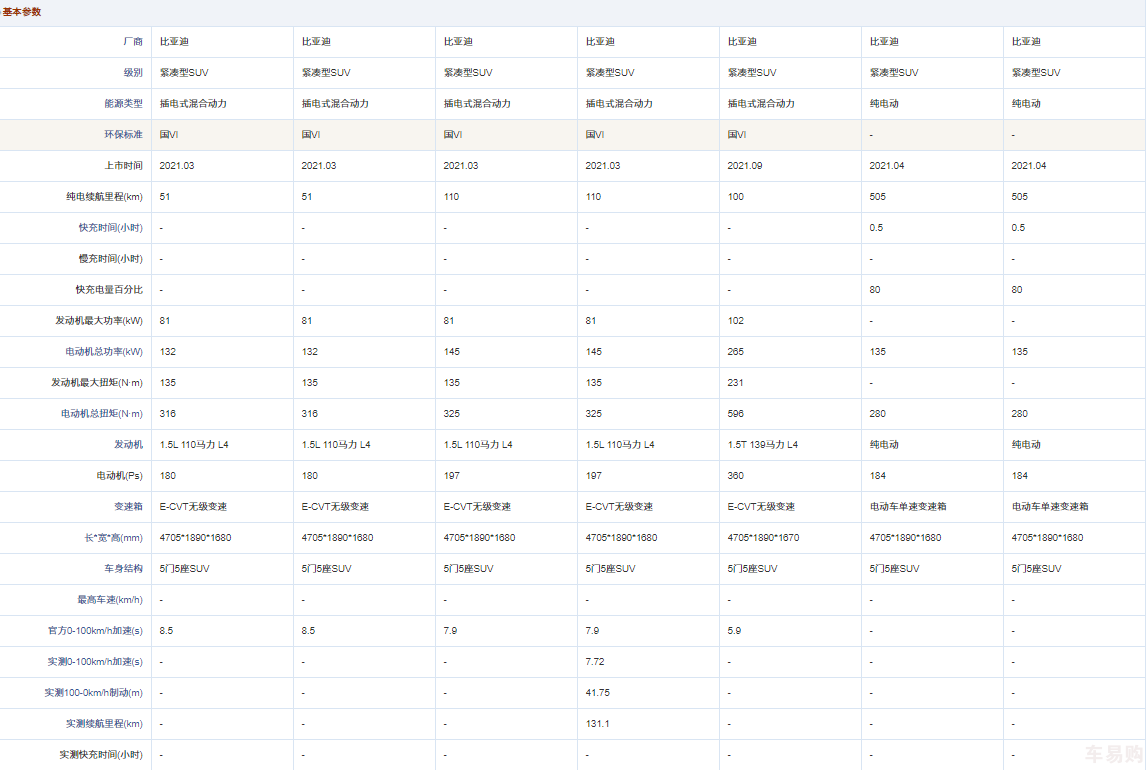Open the 慢充时间(小时) parameter link
This screenshot has height=770, width=1147.
[110, 259]
